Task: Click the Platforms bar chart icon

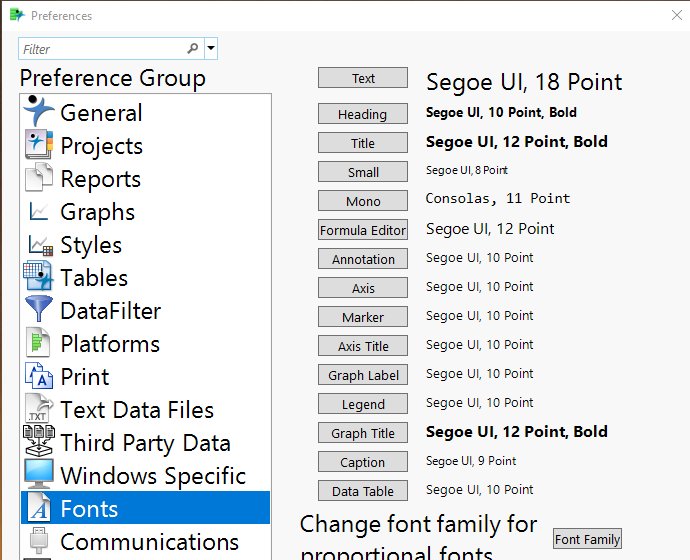Action: [38, 342]
